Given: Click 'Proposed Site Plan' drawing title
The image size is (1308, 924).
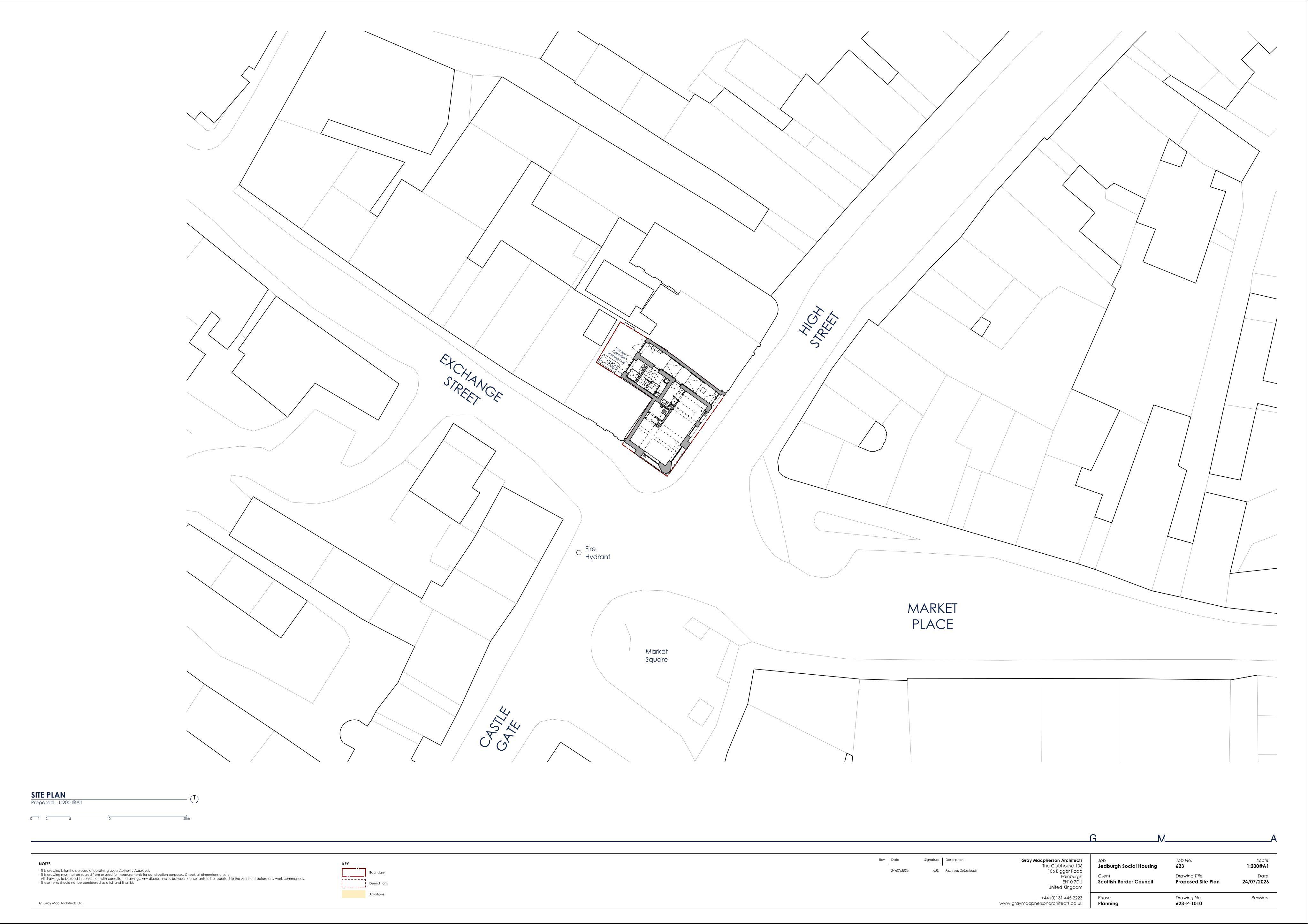Looking at the screenshot, I should click(x=1198, y=881).
